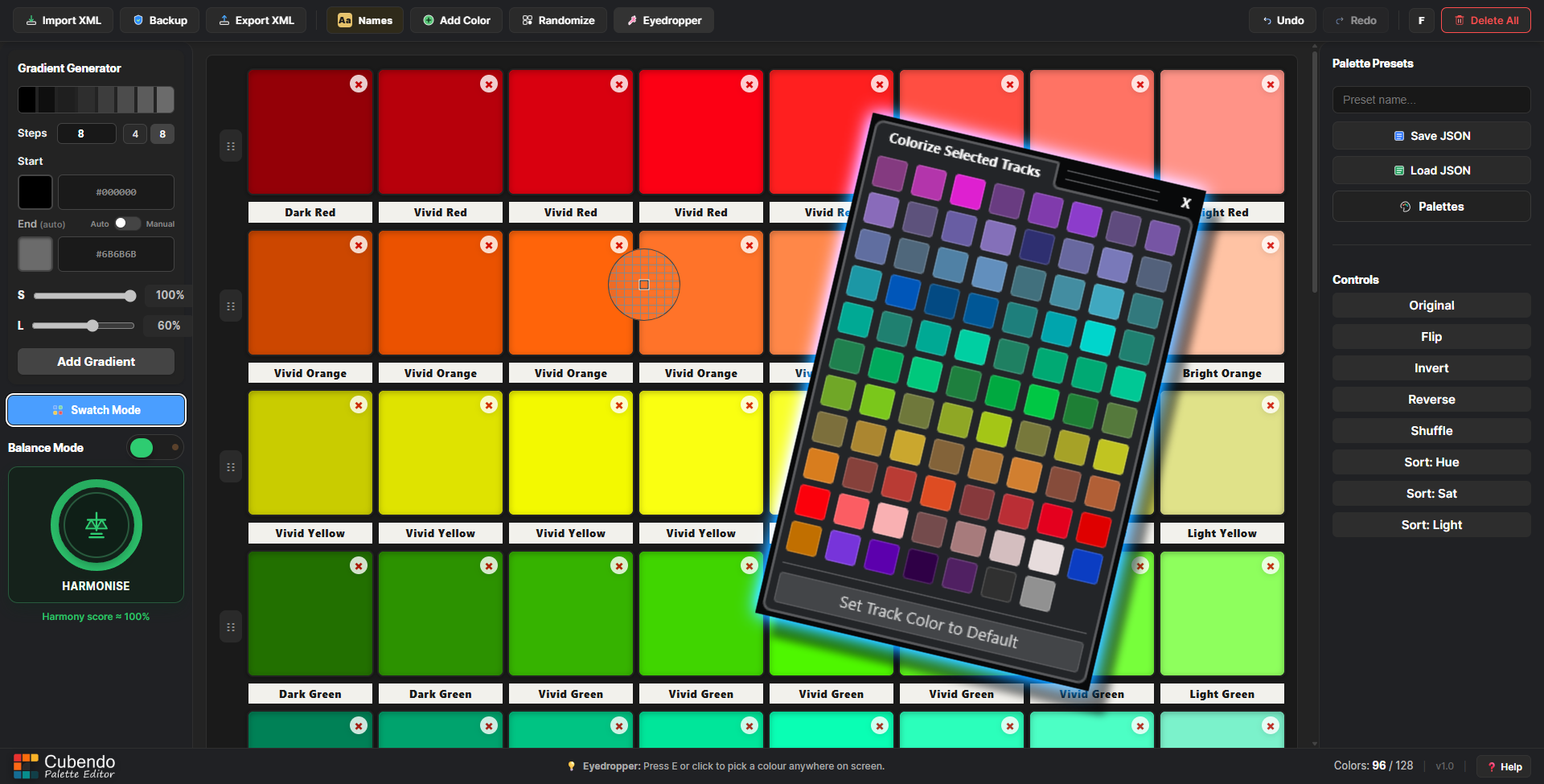Select the Invert control option
The height and width of the screenshot is (784, 1544).
1431,368
